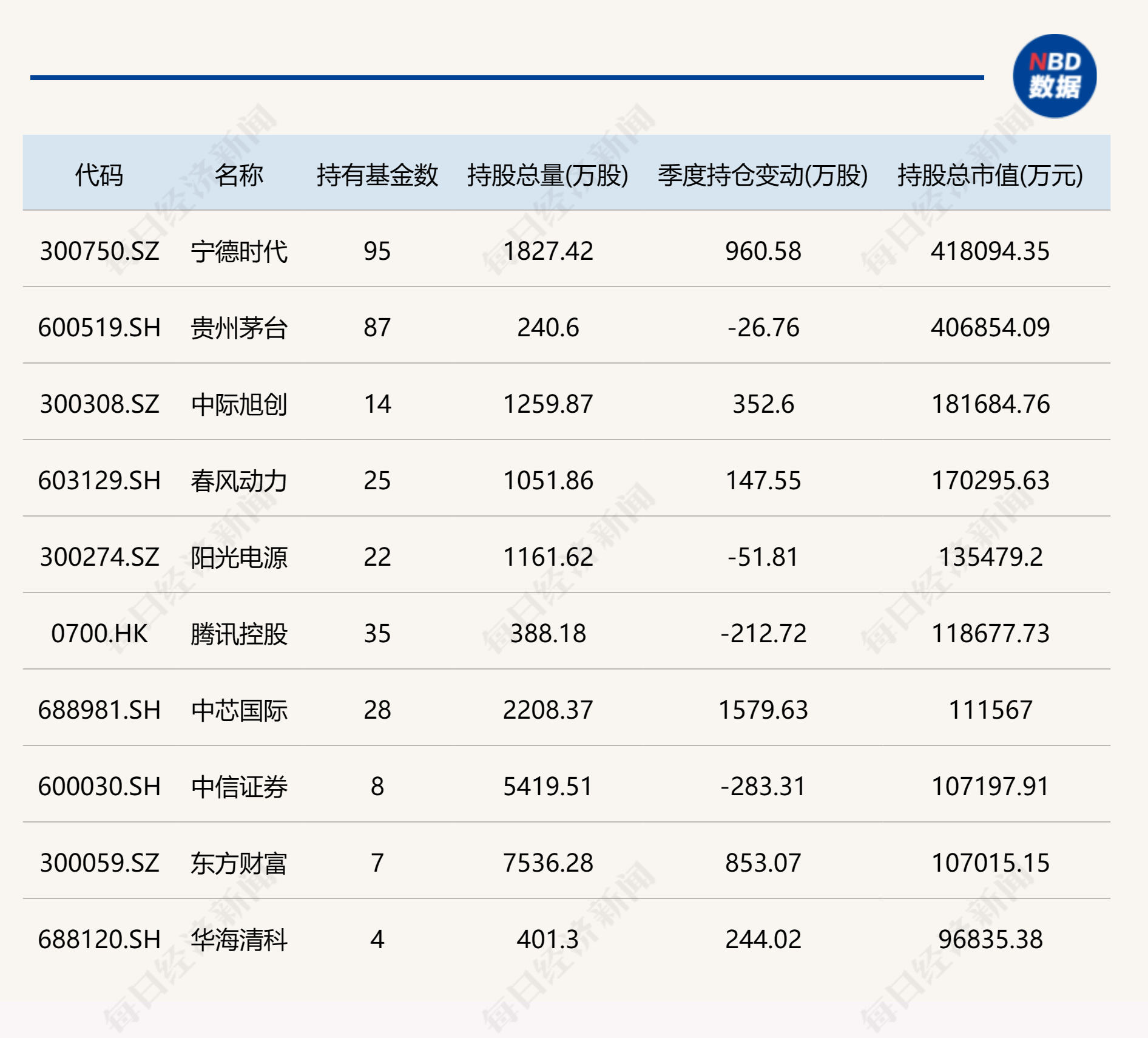1148x1038 pixels.
Task: Click holding value 388.18
Action: 548,634
